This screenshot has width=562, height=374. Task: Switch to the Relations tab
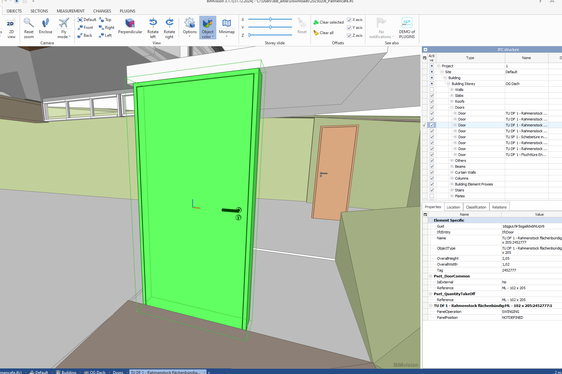tap(499, 207)
